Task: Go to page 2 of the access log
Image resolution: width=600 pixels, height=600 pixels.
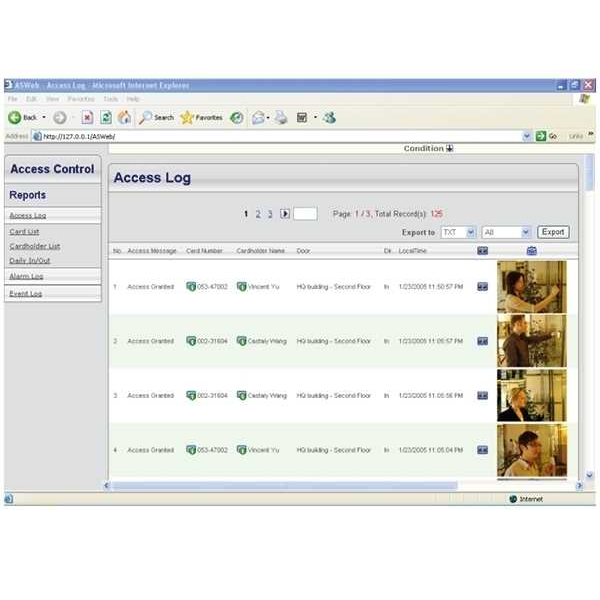Action: (258, 214)
